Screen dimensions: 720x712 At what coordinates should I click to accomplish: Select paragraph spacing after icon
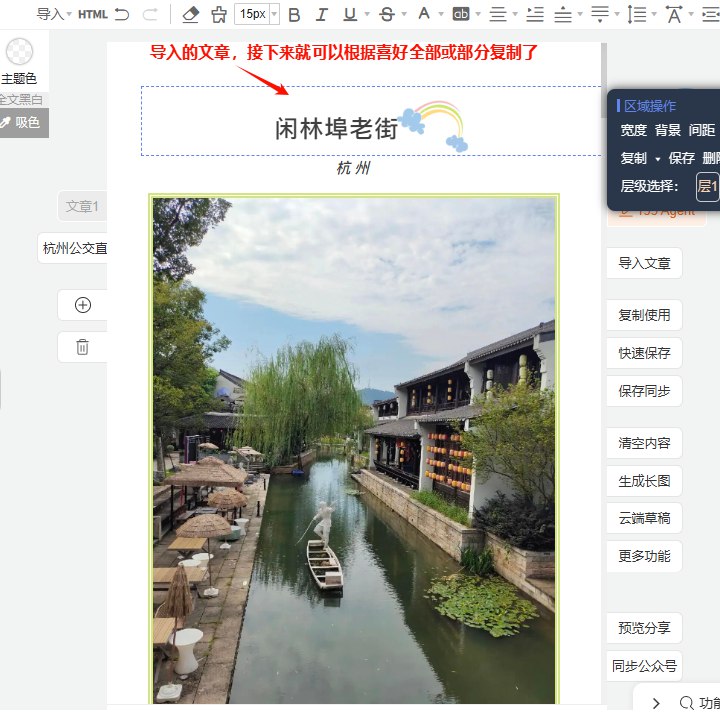click(600, 15)
